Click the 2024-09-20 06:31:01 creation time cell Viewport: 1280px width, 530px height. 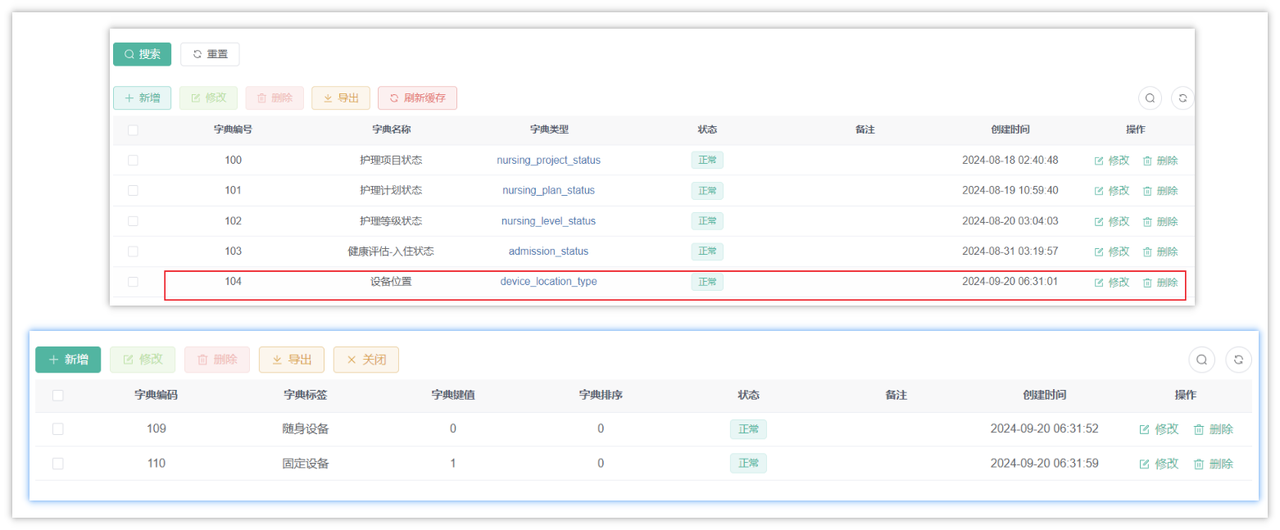[1010, 281]
